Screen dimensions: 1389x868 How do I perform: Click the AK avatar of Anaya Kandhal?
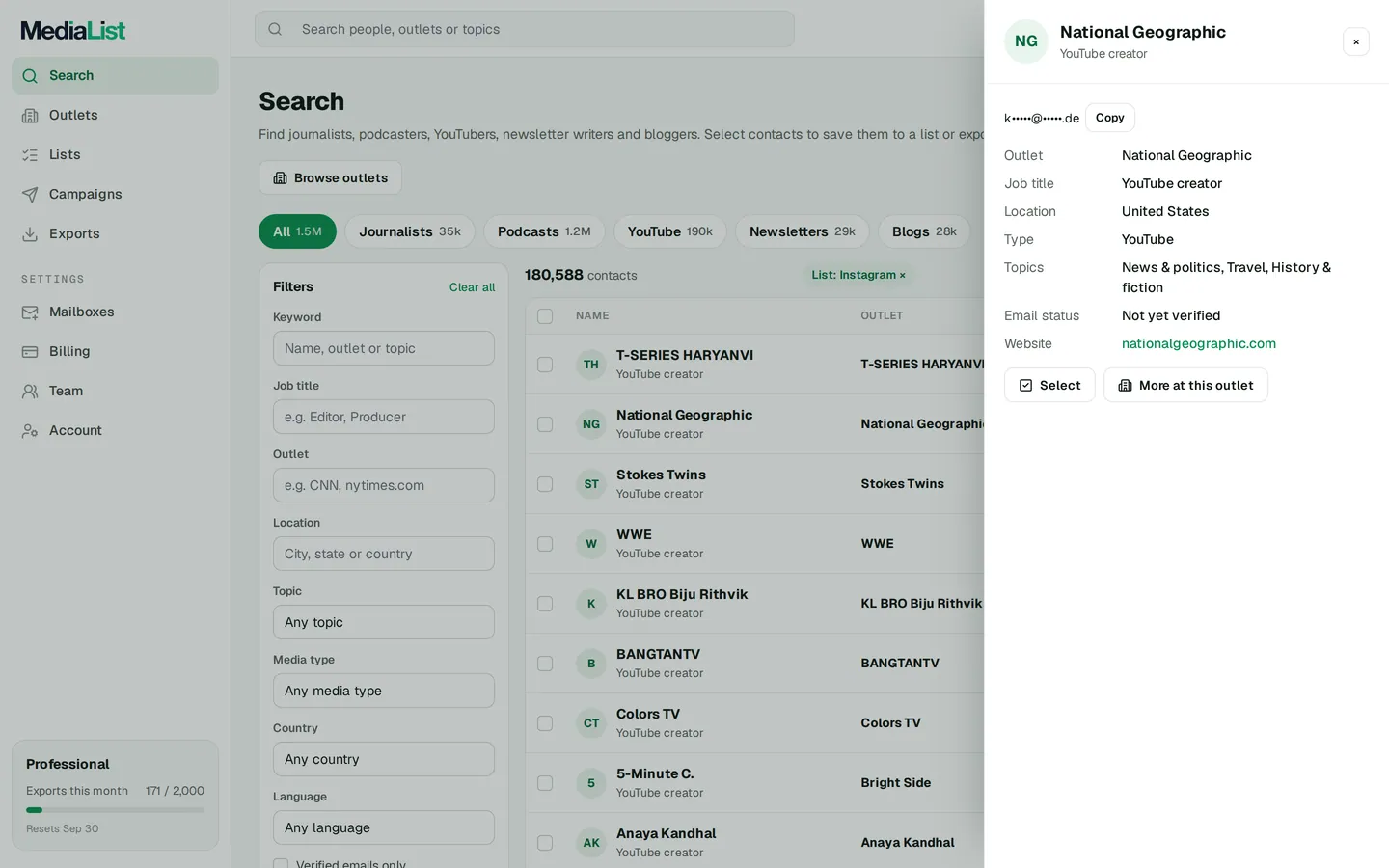pyautogui.click(x=591, y=843)
